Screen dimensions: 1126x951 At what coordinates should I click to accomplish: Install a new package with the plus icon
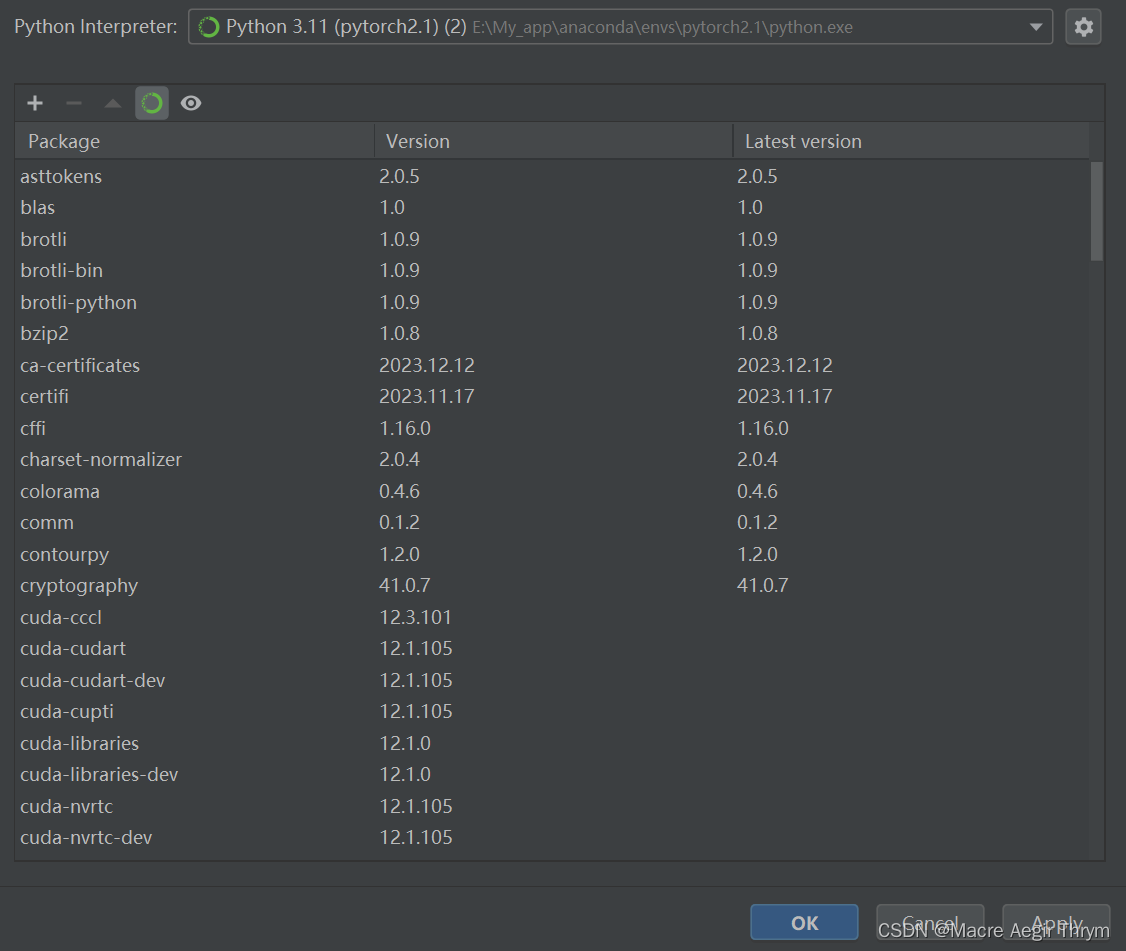34,102
